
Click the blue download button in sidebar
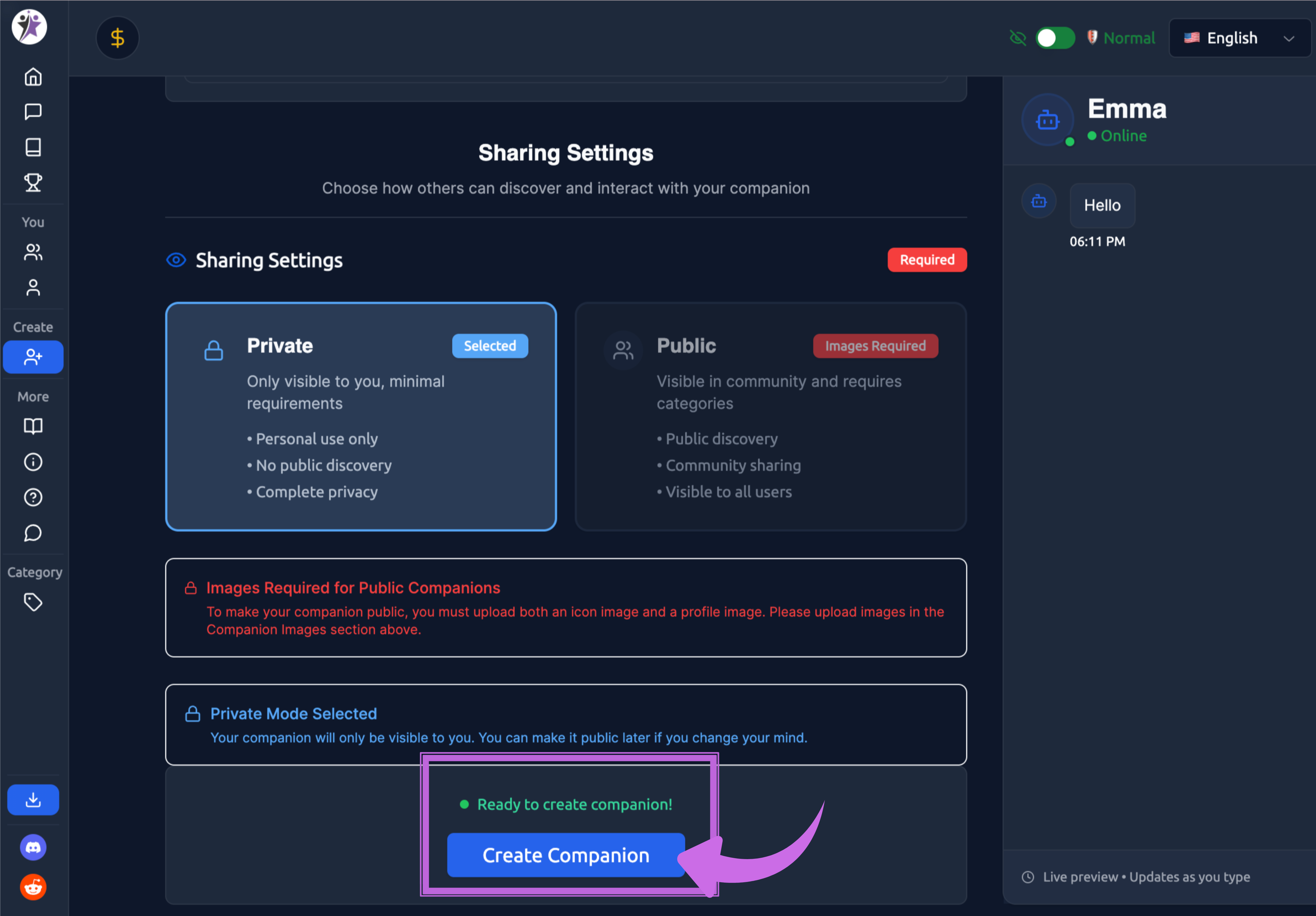point(33,799)
